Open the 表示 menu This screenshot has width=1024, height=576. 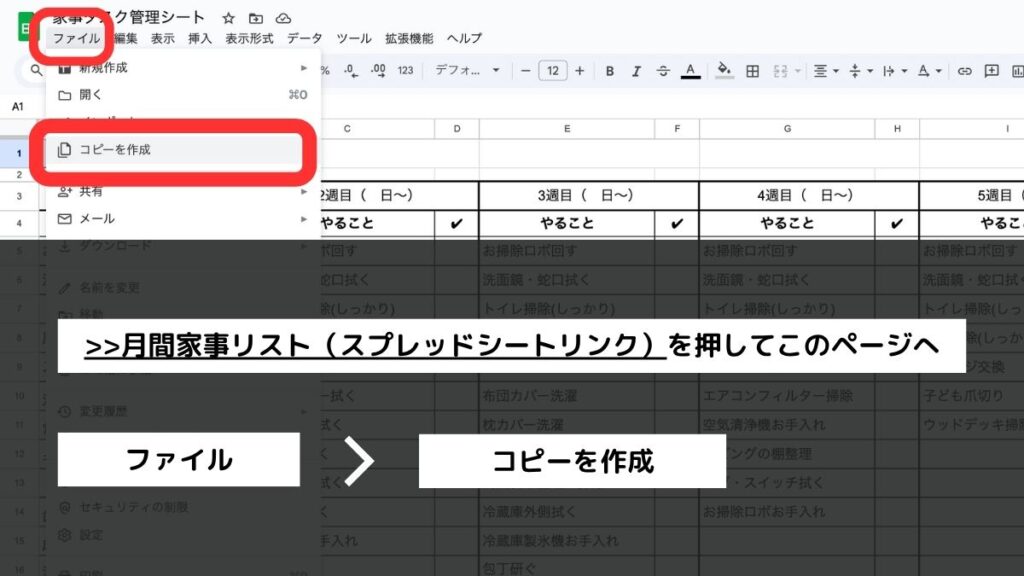(163, 39)
